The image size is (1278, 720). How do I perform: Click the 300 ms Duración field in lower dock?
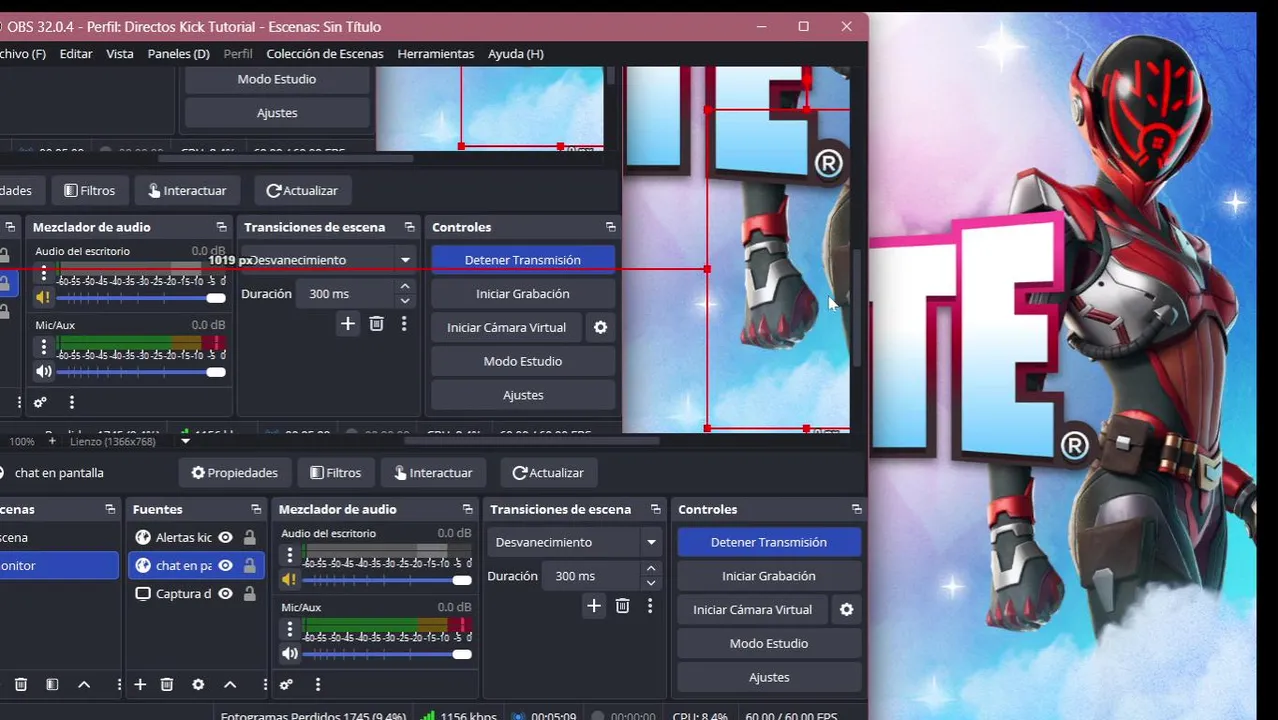[x=591, y=576]
